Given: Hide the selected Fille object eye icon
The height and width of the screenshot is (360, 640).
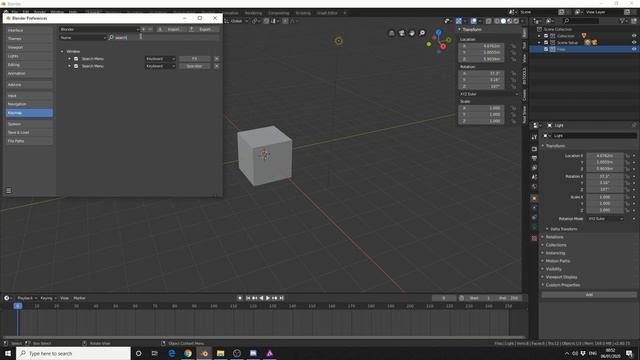Looking at the screenshot, I should 634,49.
